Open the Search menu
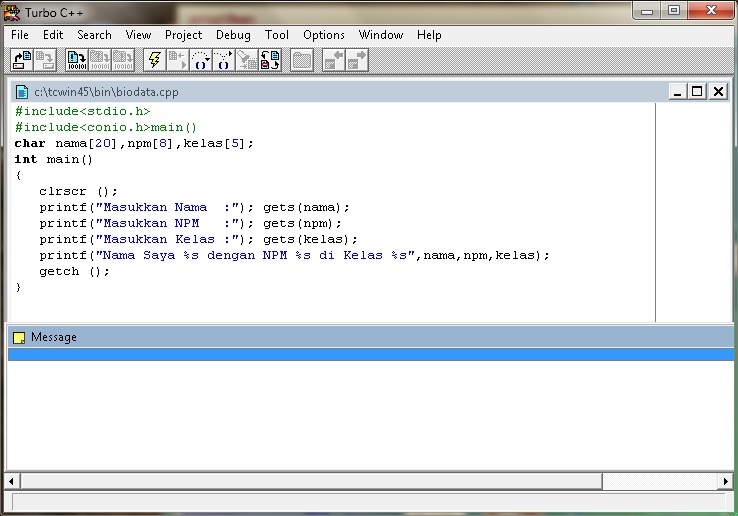The height and width of the screenshot is (516, 738). (94, 35)
